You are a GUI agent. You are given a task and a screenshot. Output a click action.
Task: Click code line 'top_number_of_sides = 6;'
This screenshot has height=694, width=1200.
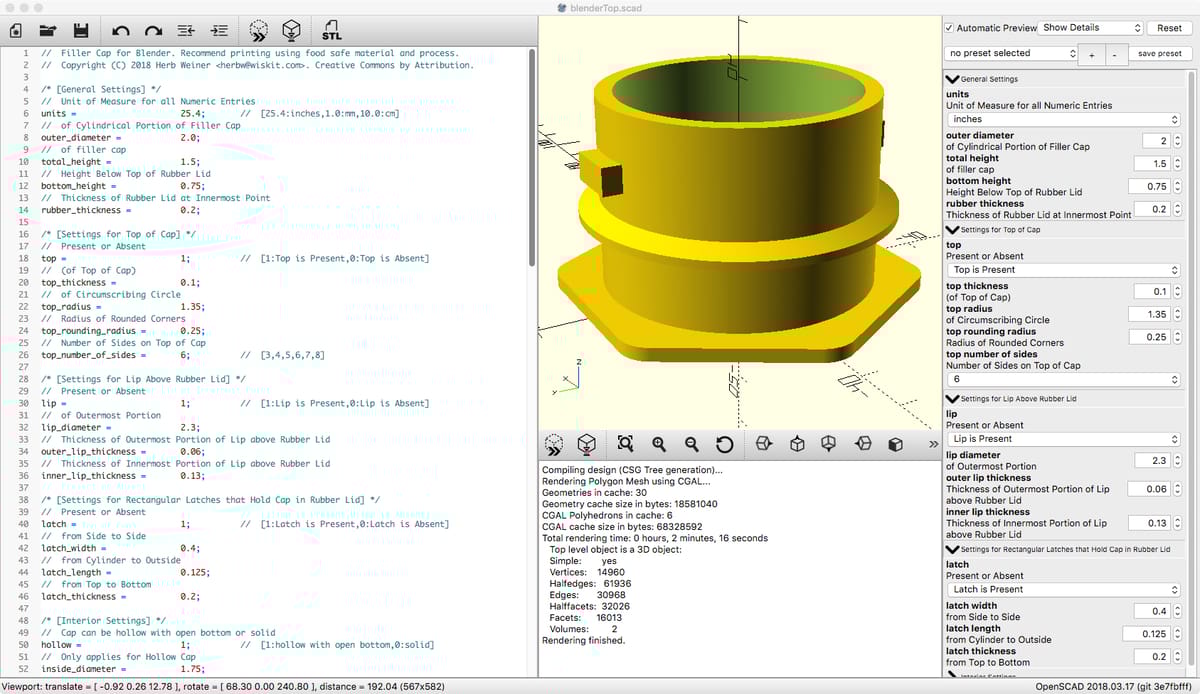click(x=115, y=355)
